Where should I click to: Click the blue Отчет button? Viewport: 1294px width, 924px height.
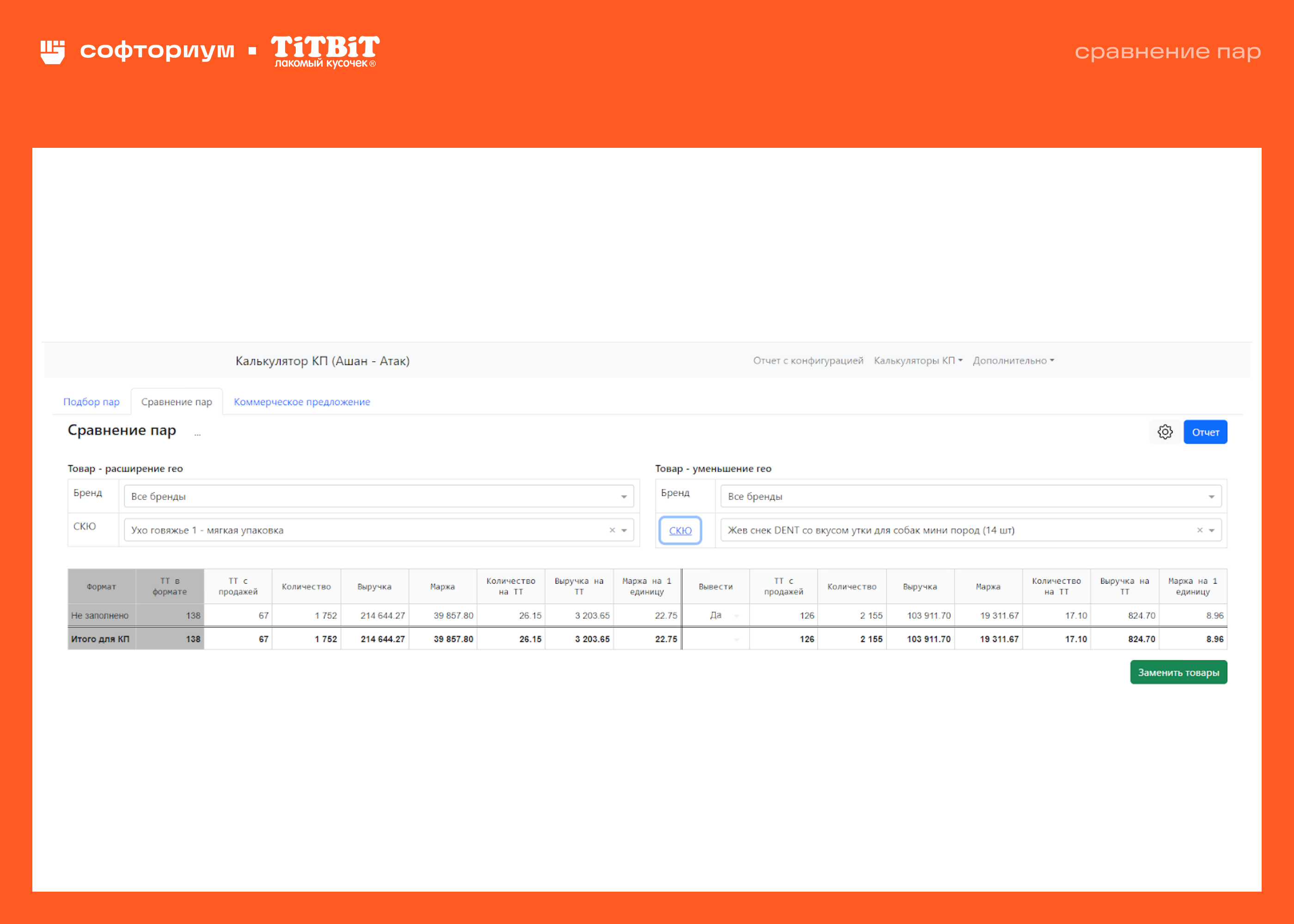[1205, 432]
